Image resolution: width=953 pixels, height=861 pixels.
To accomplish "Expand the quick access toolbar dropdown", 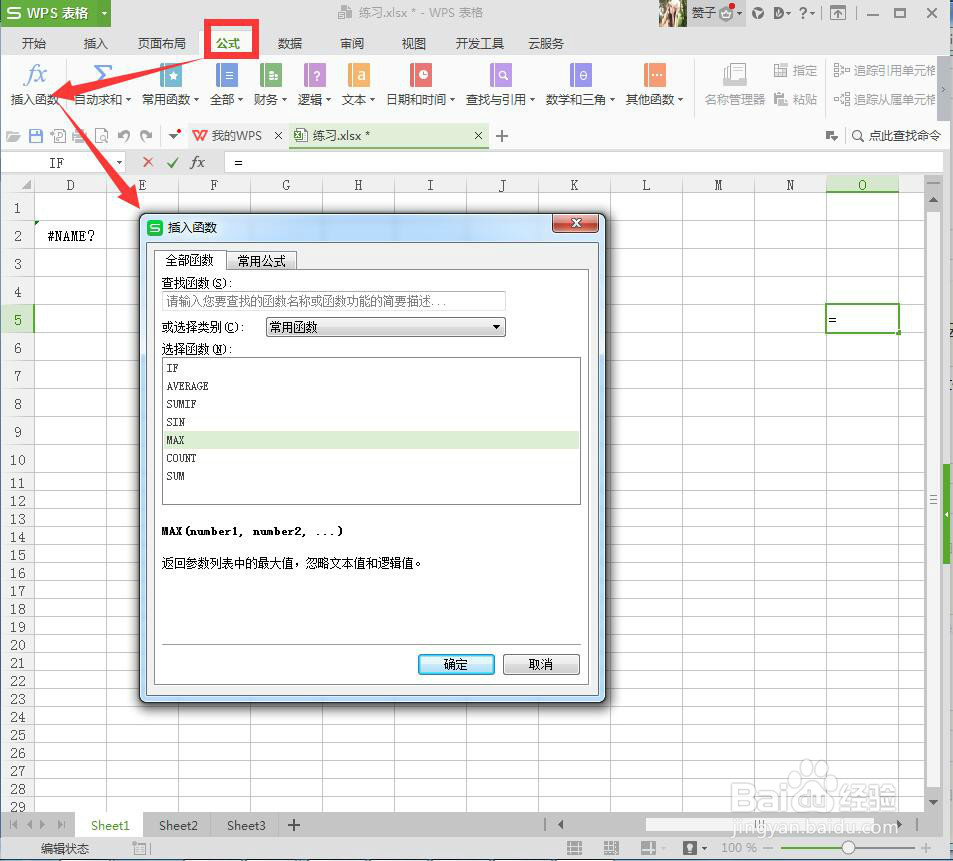I will (x=174, y=135).
